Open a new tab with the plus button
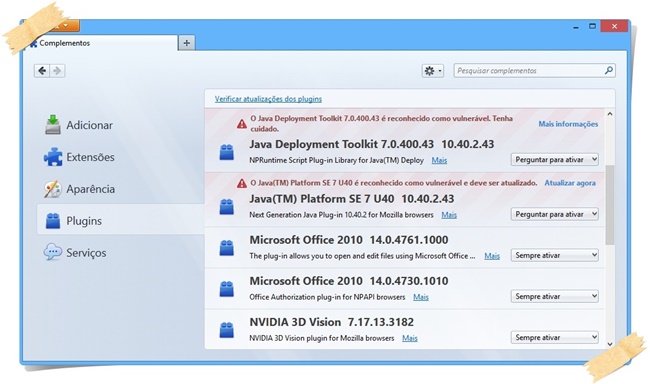 187,43
